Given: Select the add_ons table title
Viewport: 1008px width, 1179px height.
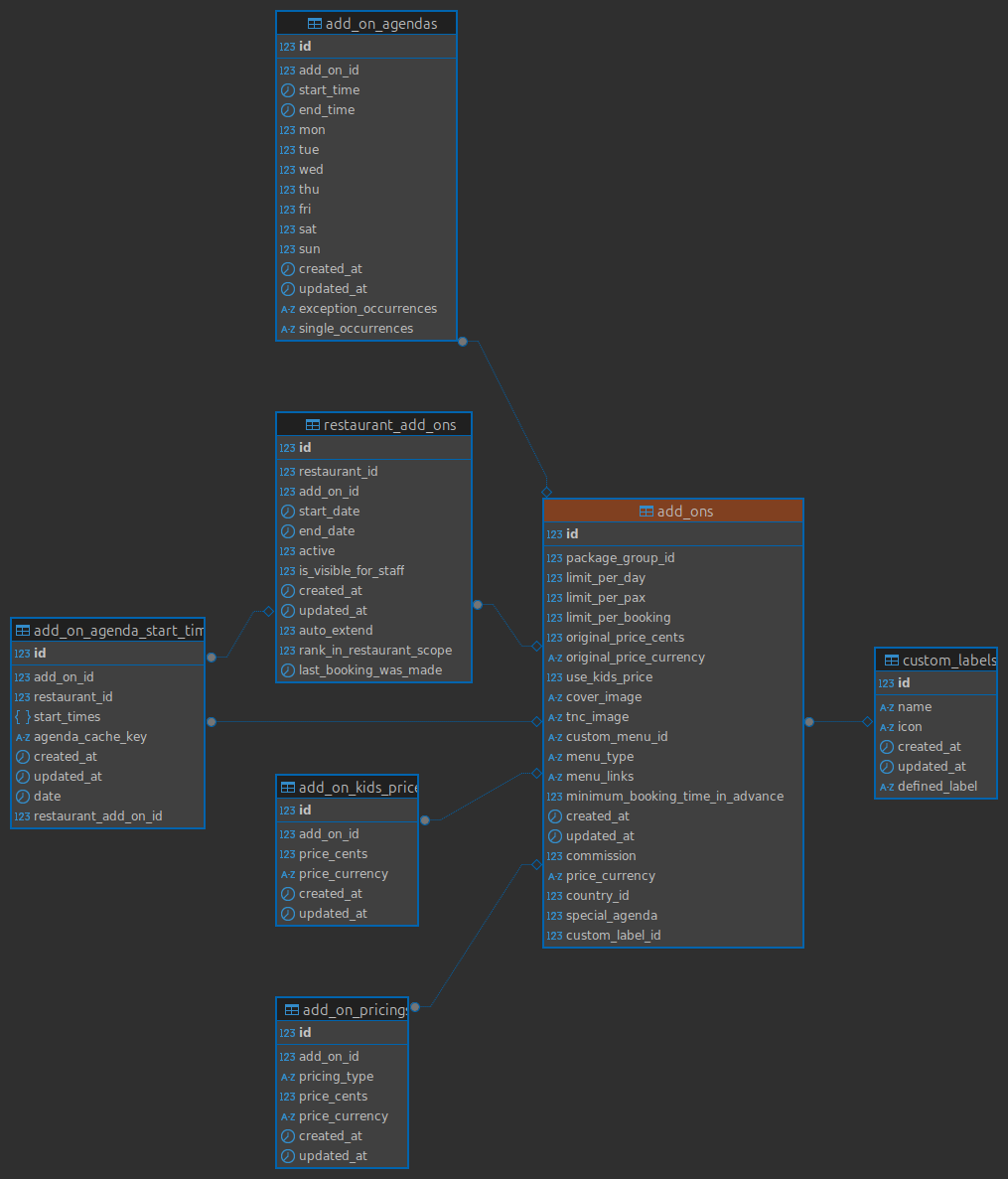Looking at the screenshot, I should coord(684,512).
